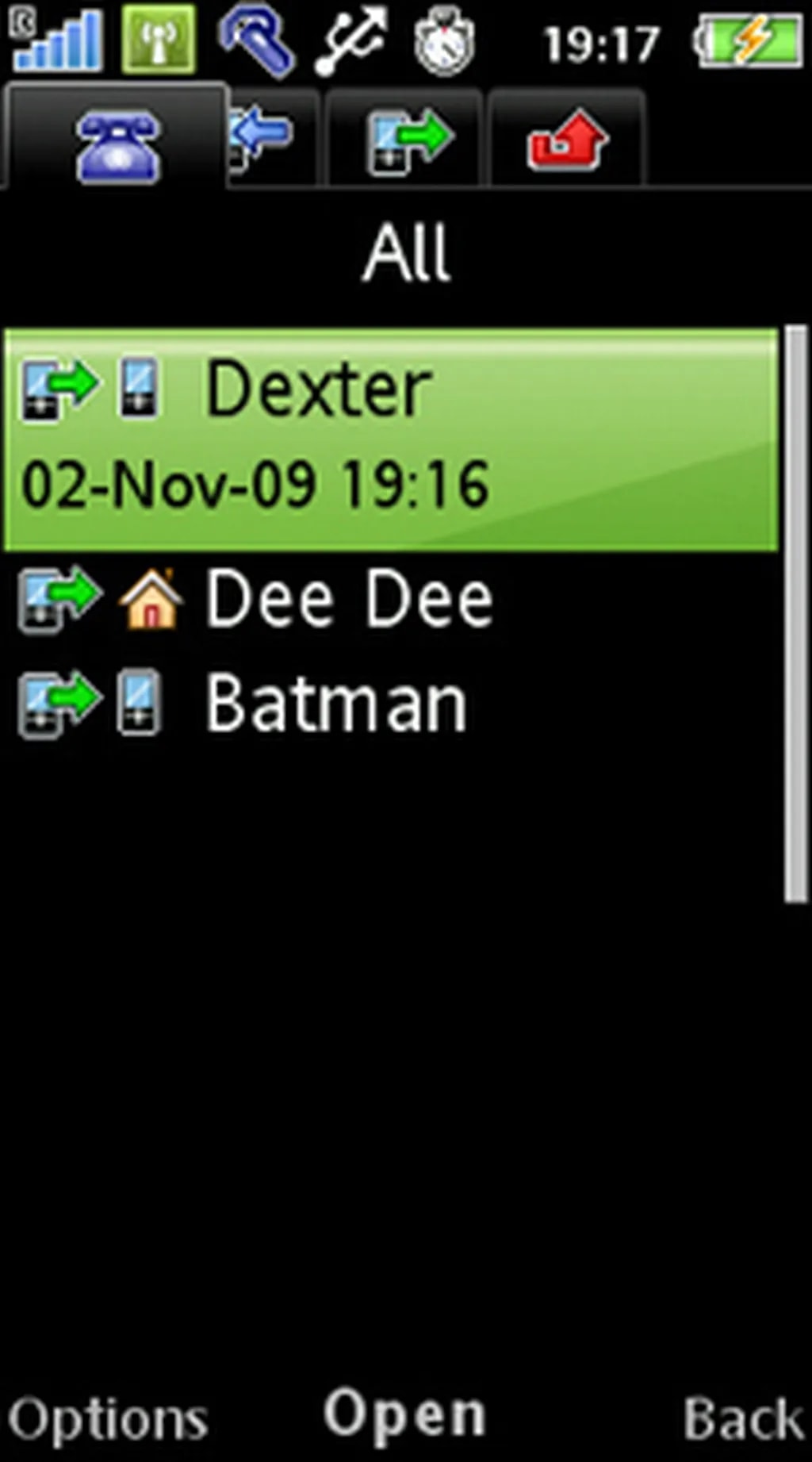
Task: Click the green network antenna icon
Action: point(159,40)
